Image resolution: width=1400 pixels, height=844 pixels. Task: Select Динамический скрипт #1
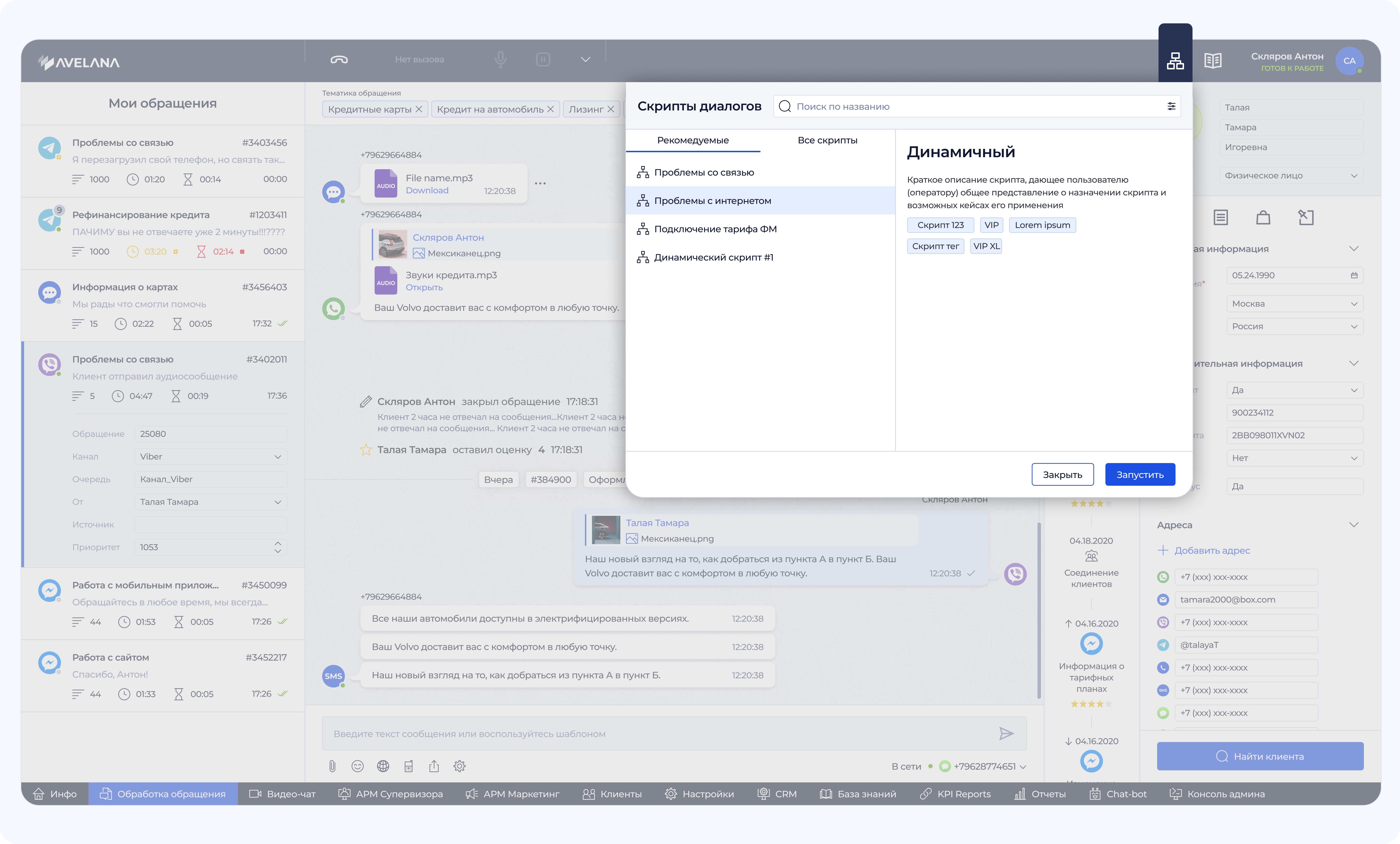coord(760,257)
